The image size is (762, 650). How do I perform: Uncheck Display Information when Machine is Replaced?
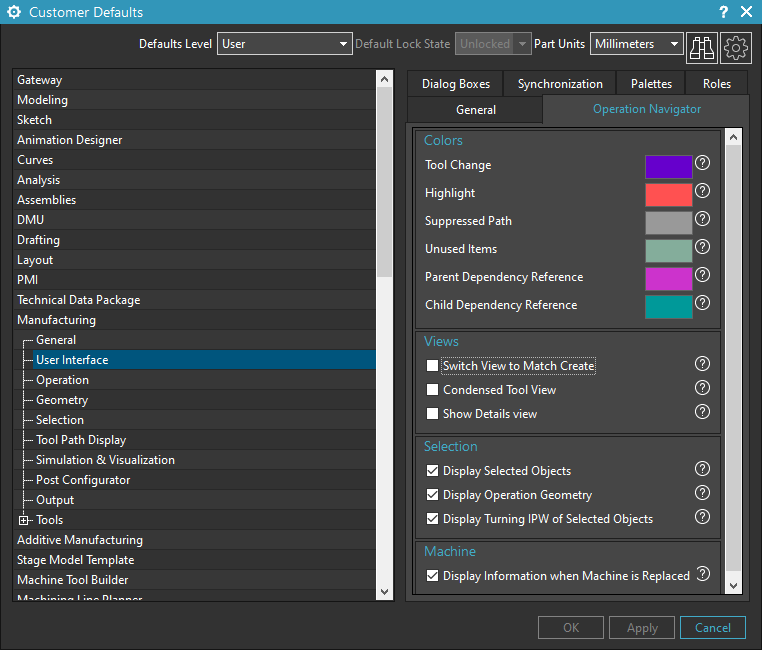[432, 576]
